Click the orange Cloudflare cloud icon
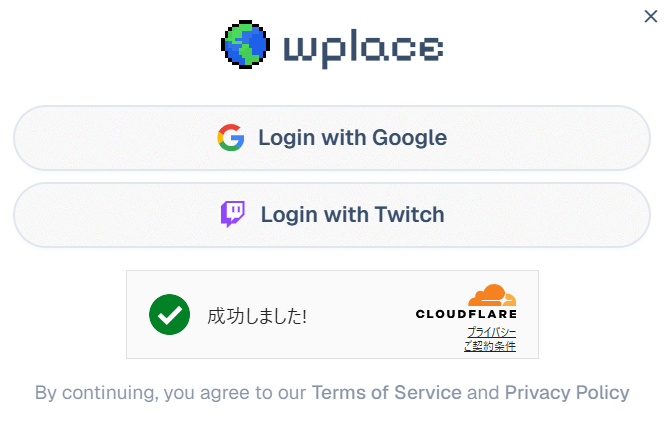This screenshot has width=668, height=423. point(492,296)
